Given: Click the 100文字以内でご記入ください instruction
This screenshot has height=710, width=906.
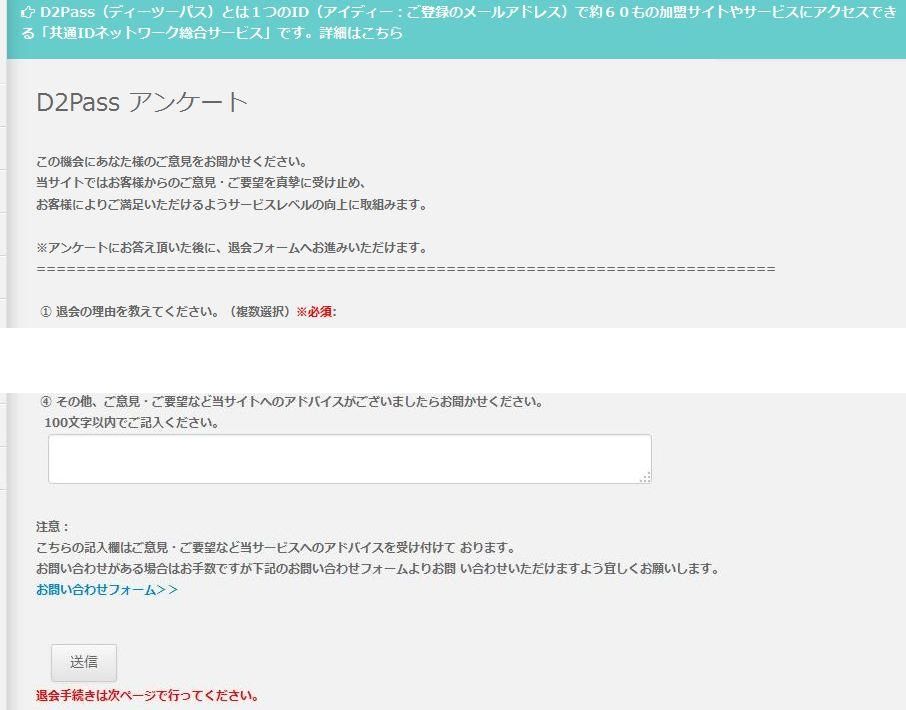Looking at the screenshot, I should tap(132, 423).
